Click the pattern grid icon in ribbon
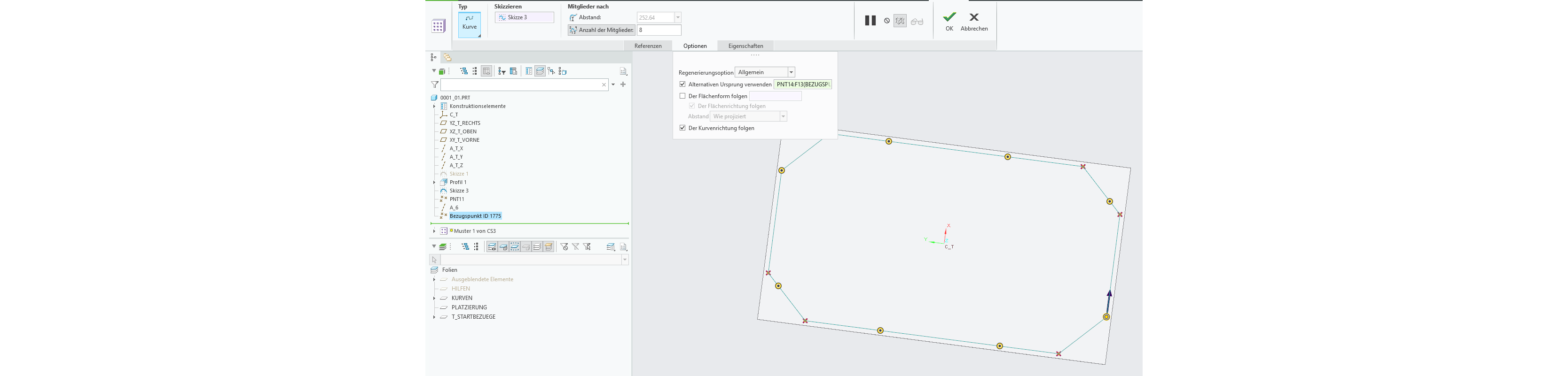The image size is (1568, 376). [438, 26]
